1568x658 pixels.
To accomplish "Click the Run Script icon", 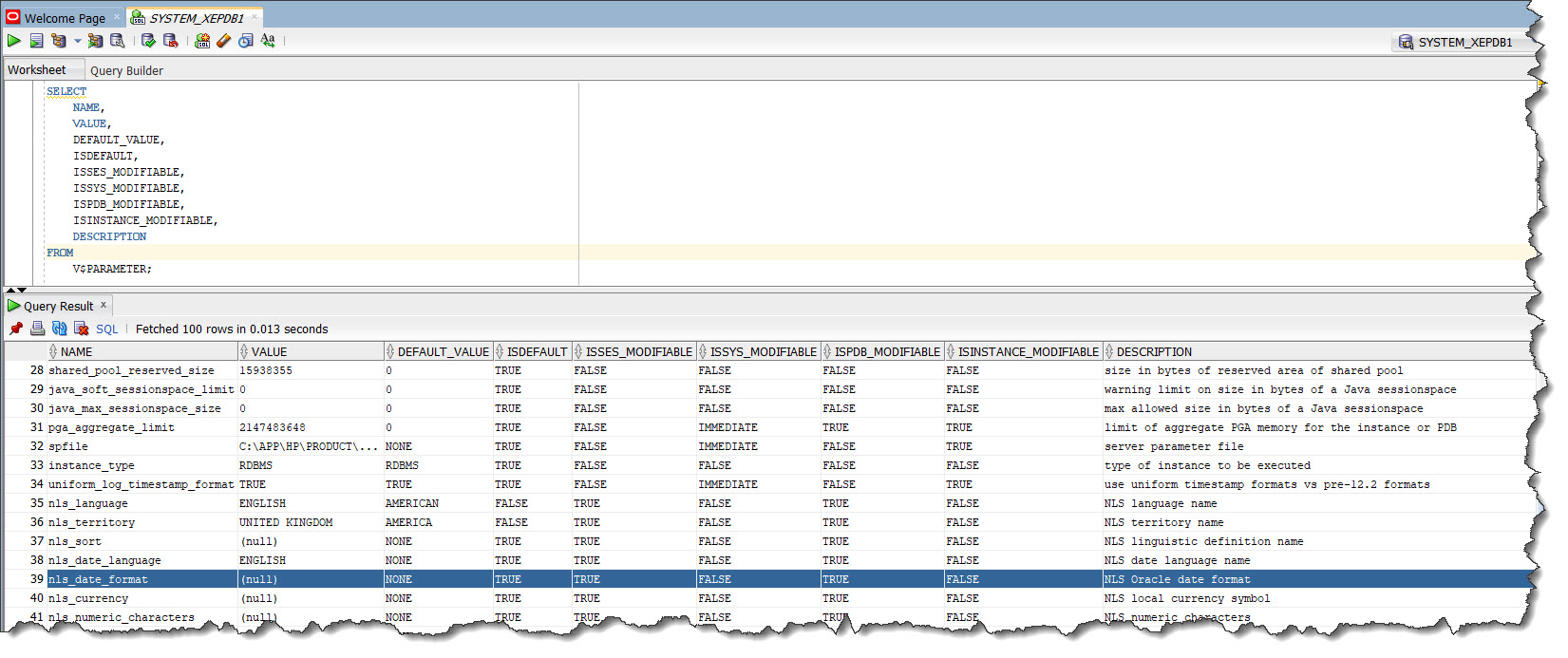I will tap(36, 41).
